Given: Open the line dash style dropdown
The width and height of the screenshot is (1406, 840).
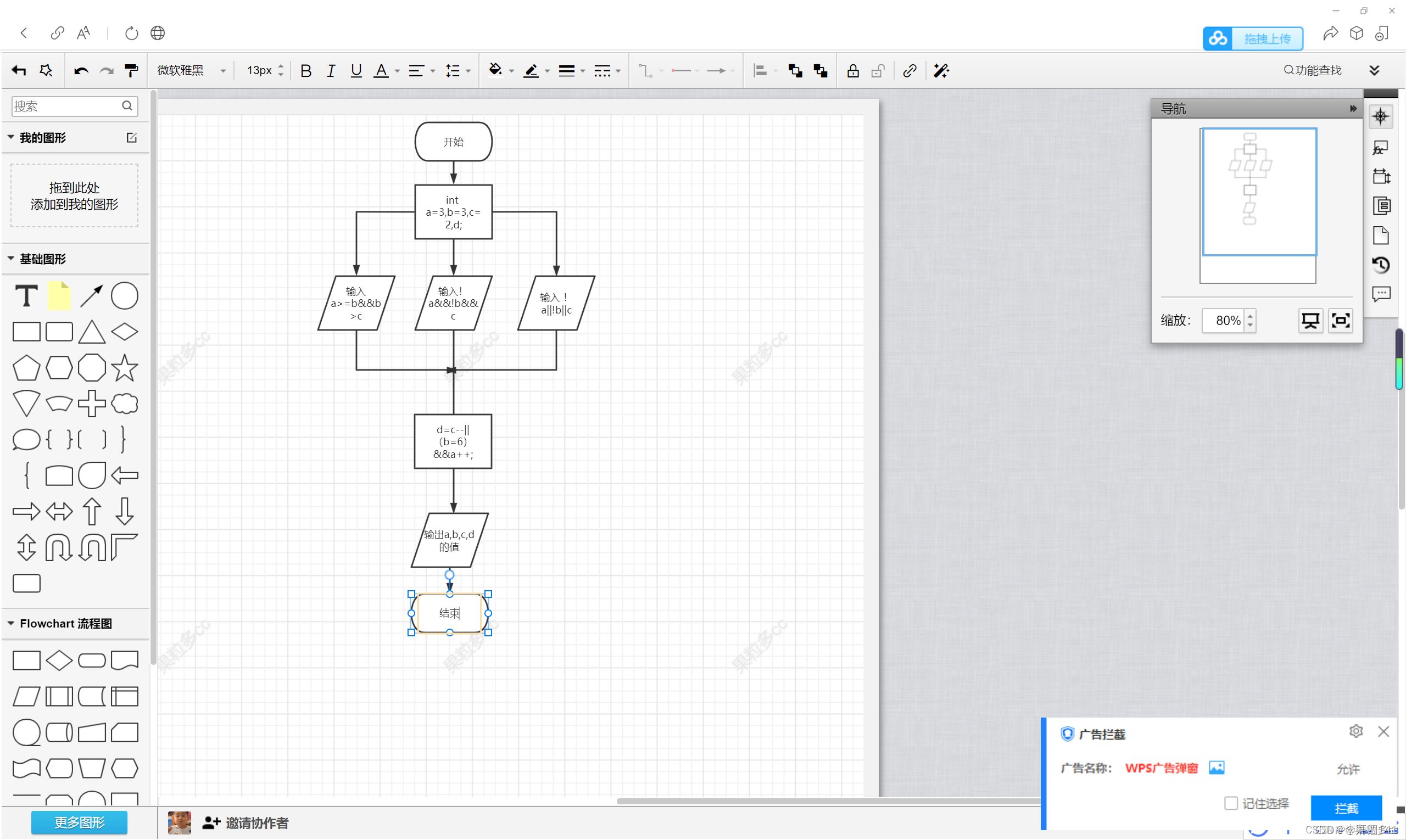Looking at the screenshot, I should click(x=607, y=71).
